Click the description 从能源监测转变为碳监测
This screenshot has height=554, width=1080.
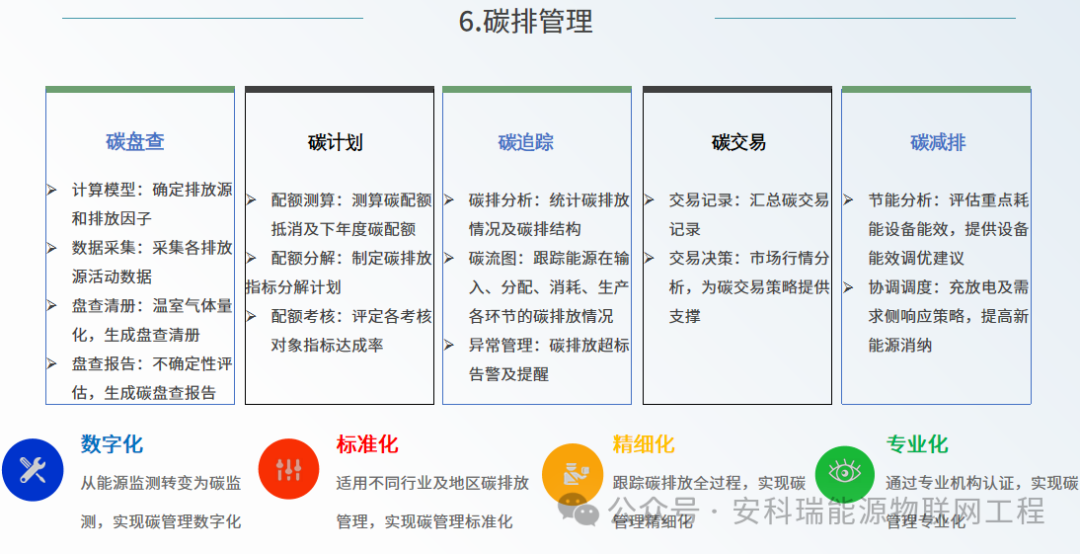point(161,502)
